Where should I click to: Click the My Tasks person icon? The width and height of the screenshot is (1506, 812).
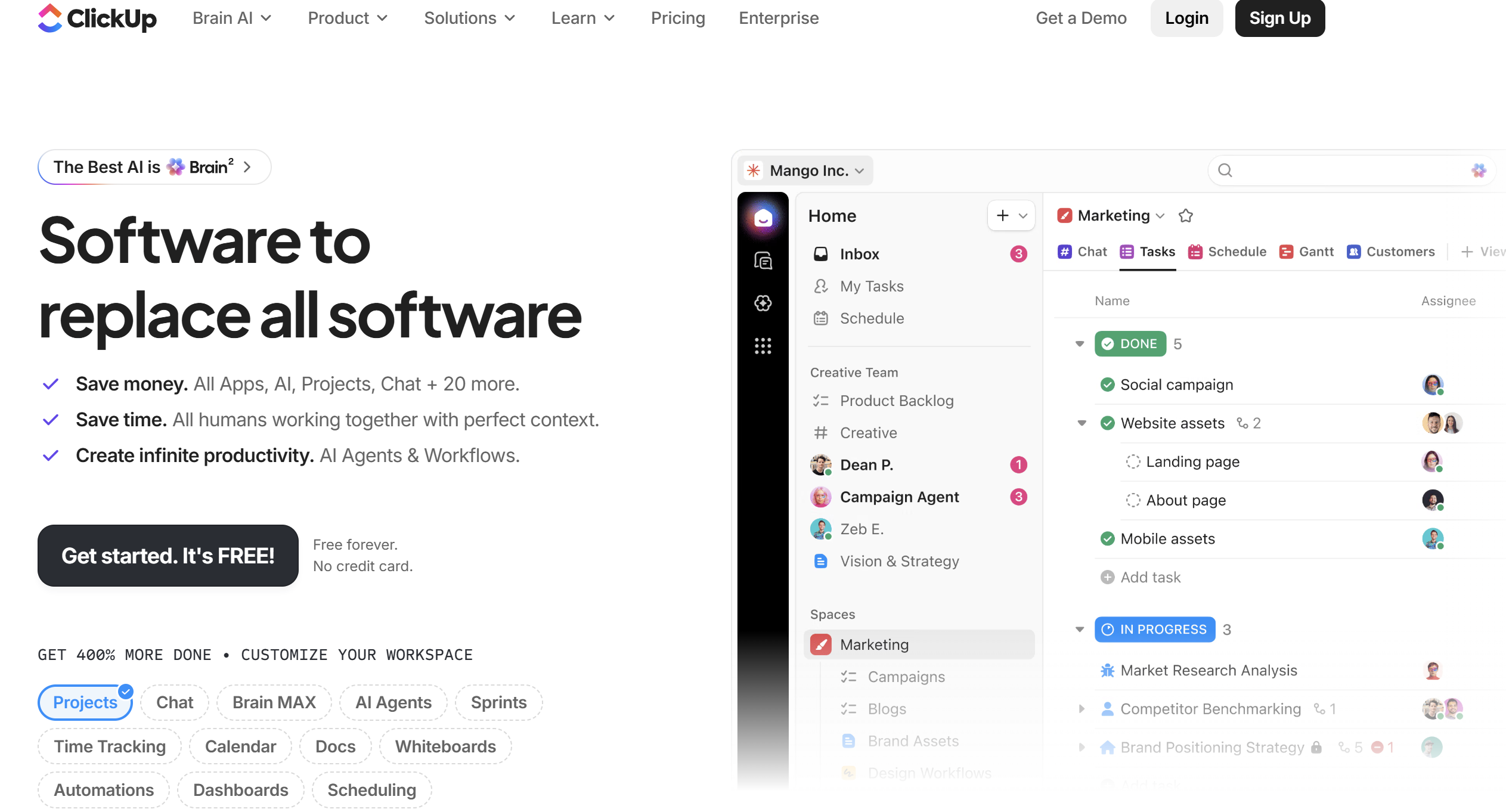click(x=821, y=286)
